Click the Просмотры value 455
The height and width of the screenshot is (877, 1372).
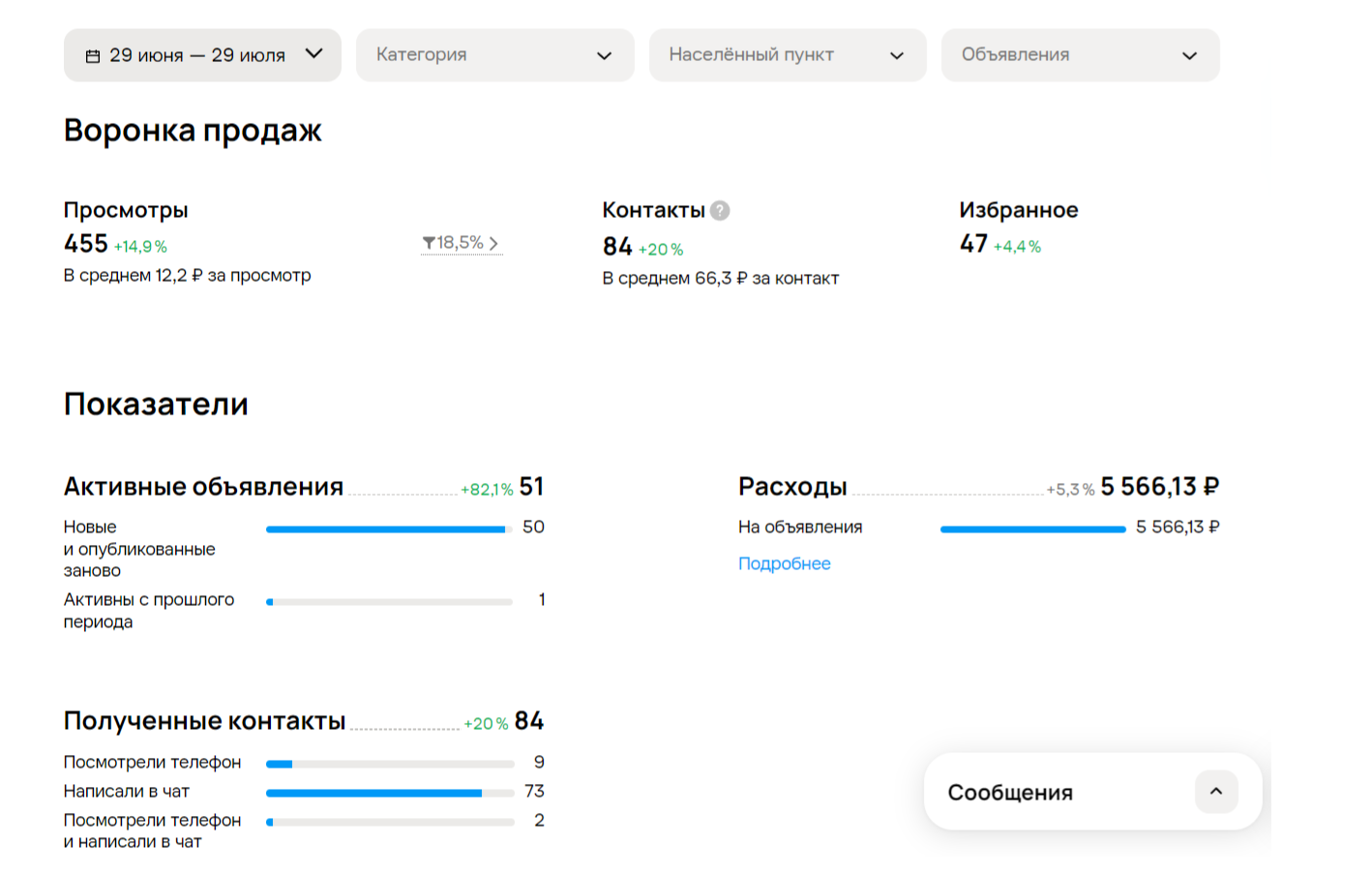[x=86, y=244]
